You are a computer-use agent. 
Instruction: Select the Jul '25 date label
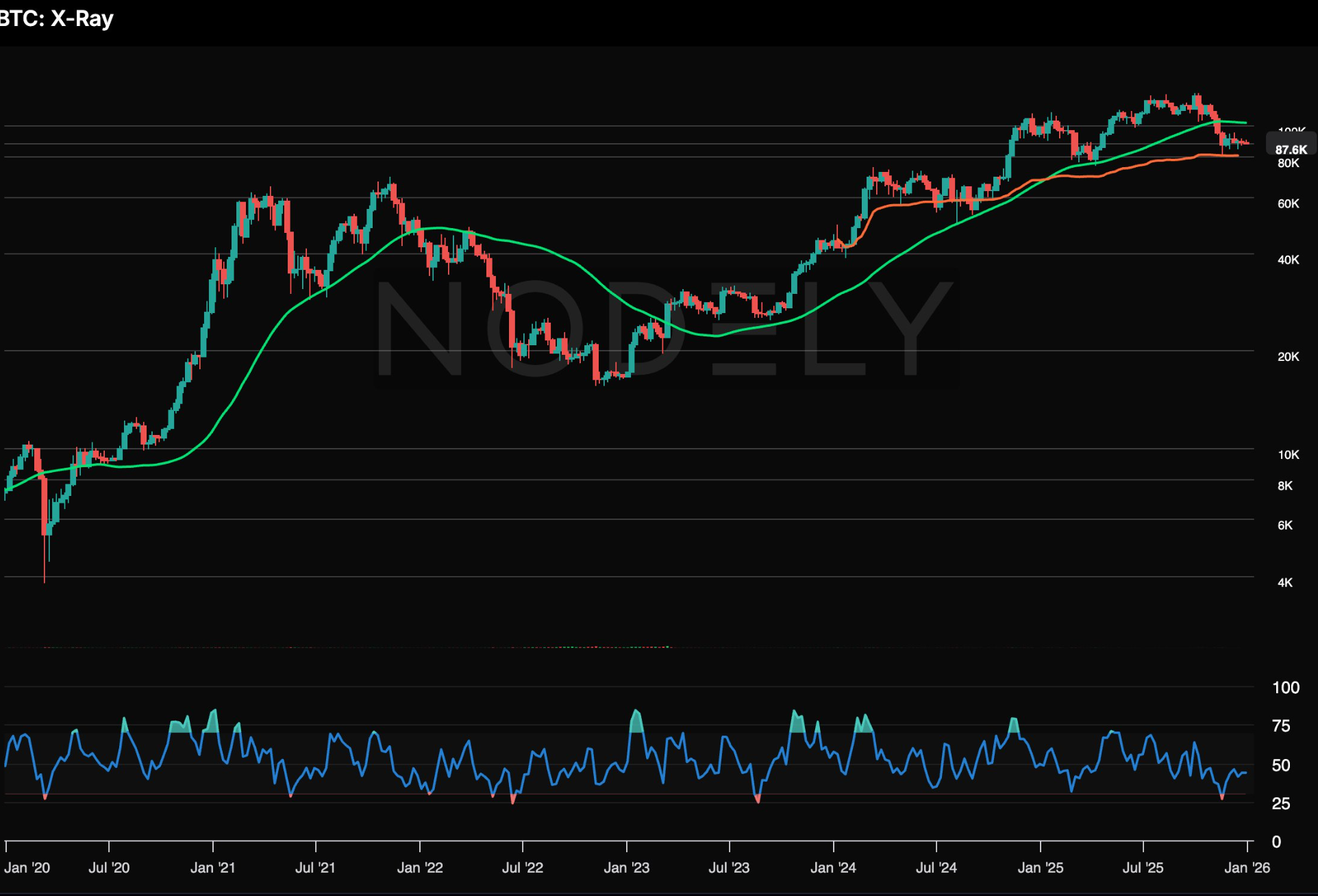(x=1143, y=868)
